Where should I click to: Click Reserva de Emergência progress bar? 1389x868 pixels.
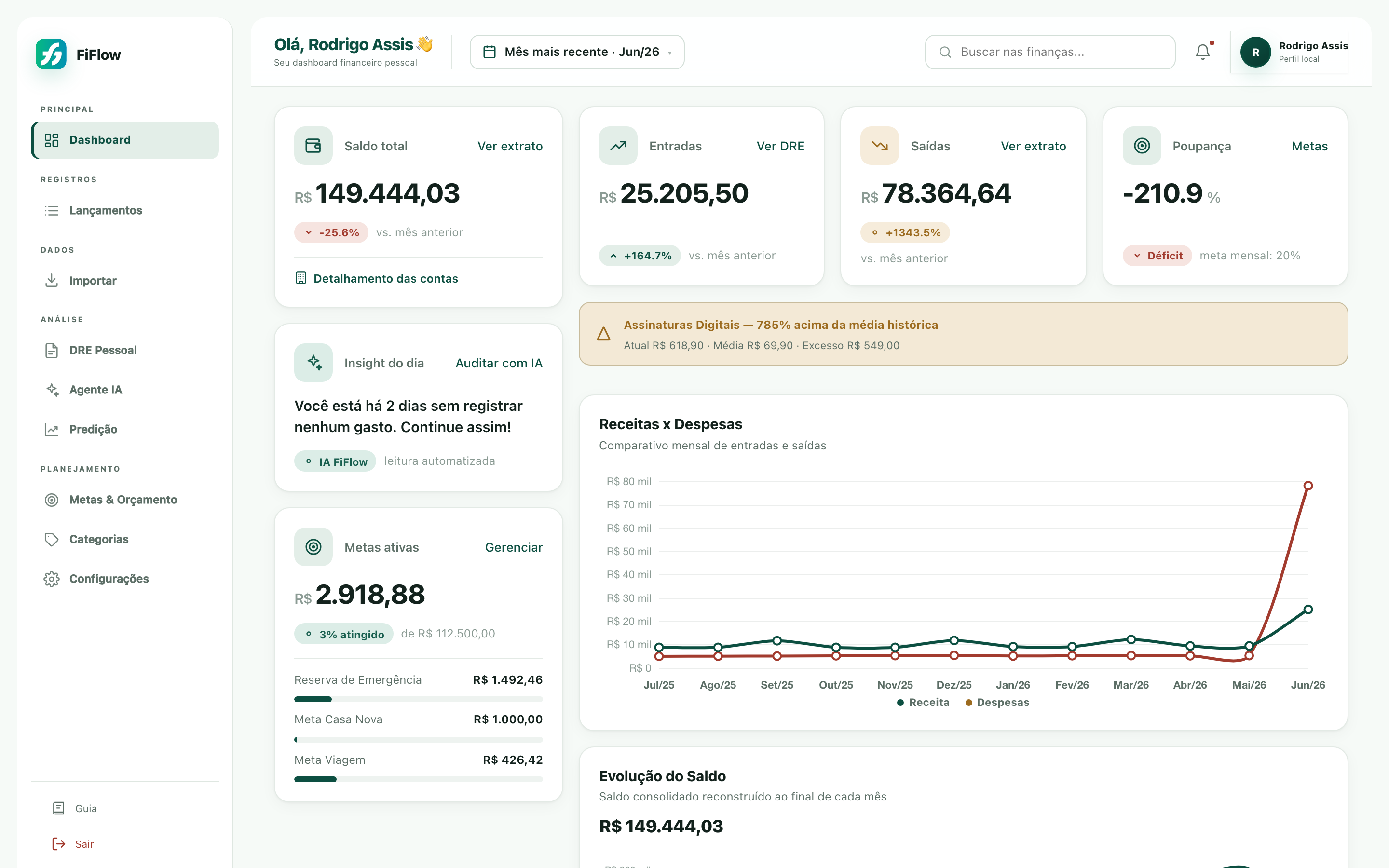pyautogui.click(x=419, y=699)
